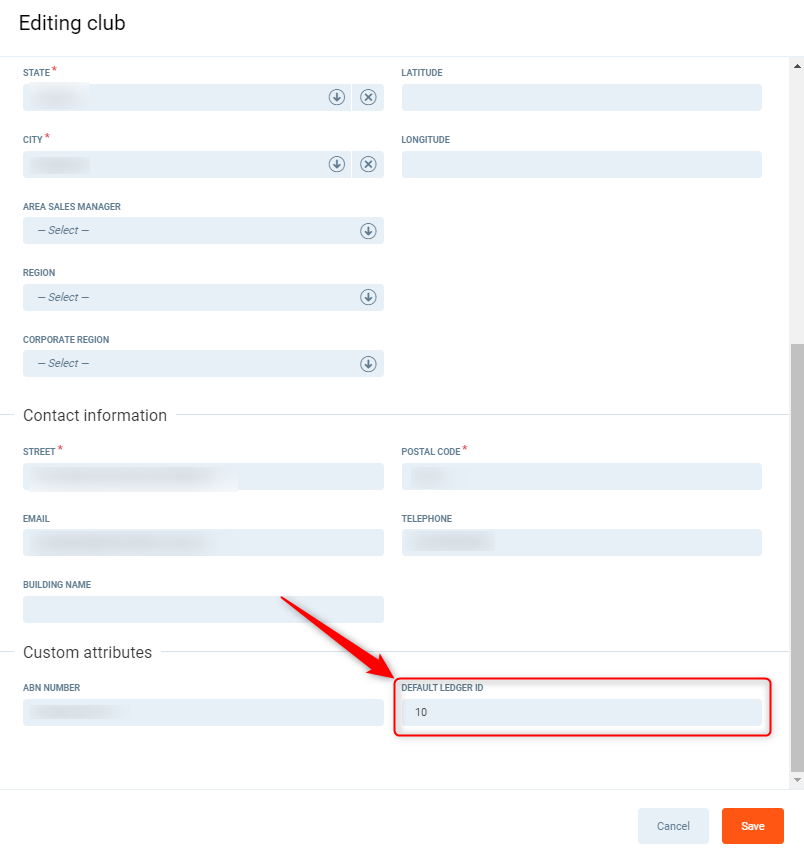The width and height of the screenshot is (804, 861).
Task: Click the Cancel button
Action: [673, 826]
